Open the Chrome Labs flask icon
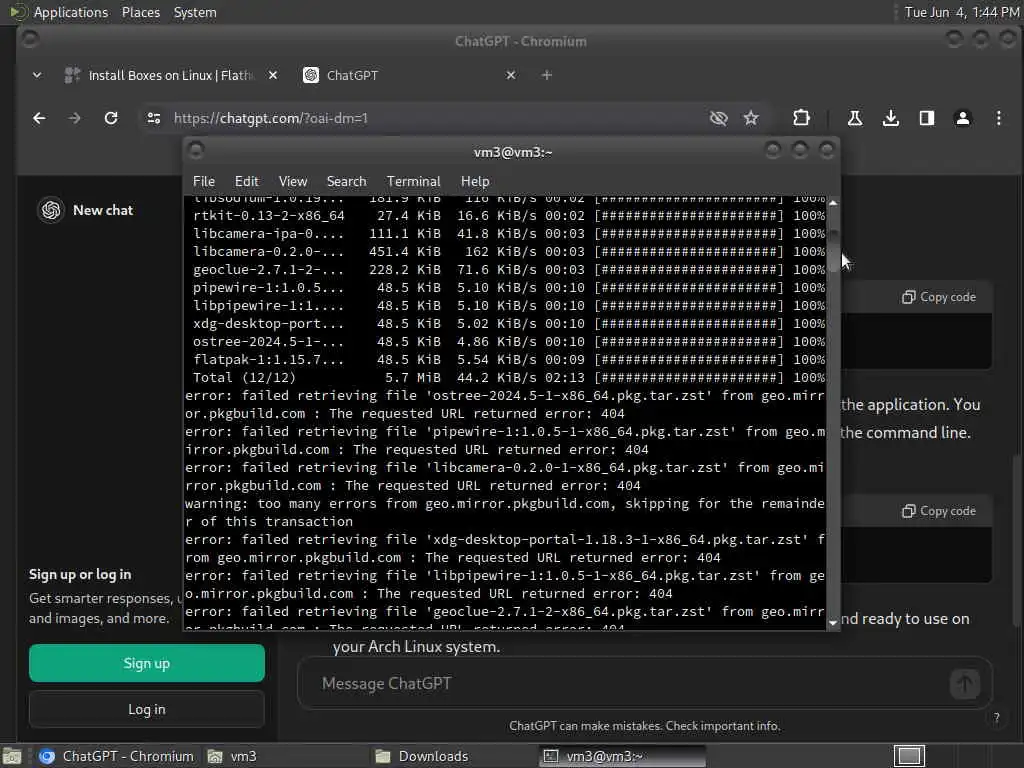This screenshot has width=1024, height=768. click(854, 118)
